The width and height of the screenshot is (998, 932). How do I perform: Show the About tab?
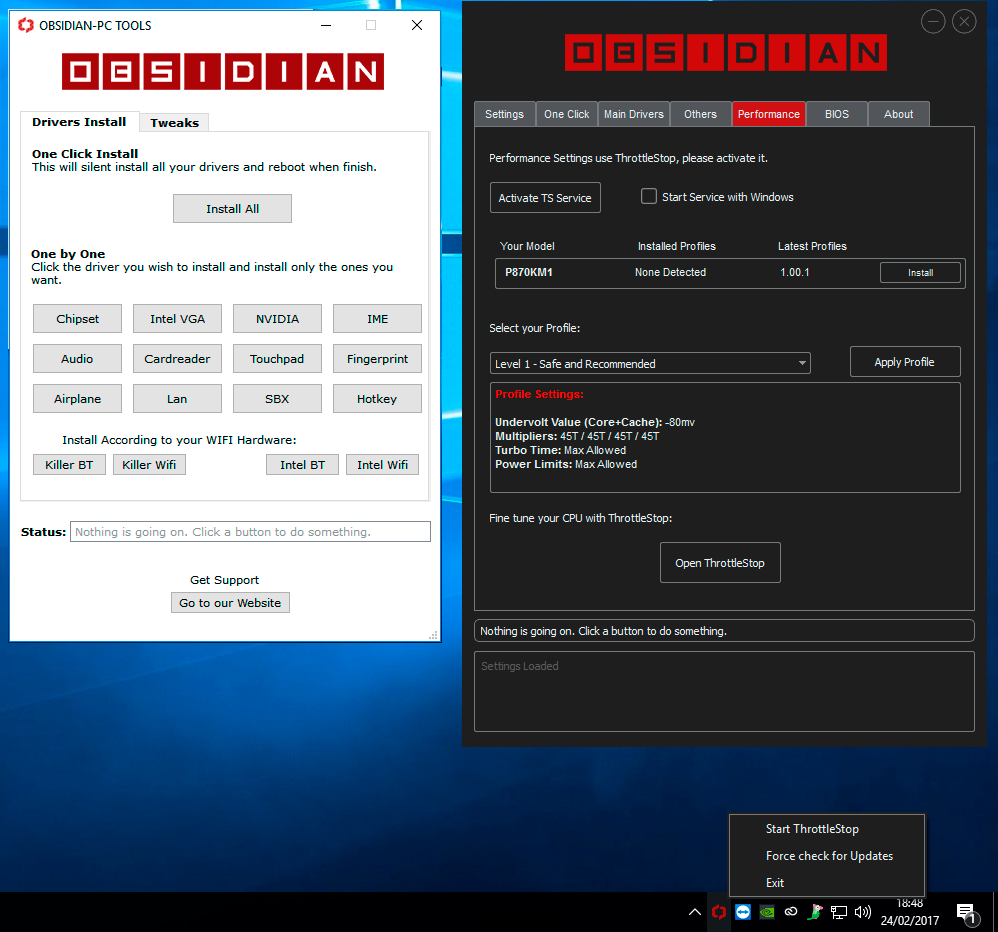tap(898, 114)
